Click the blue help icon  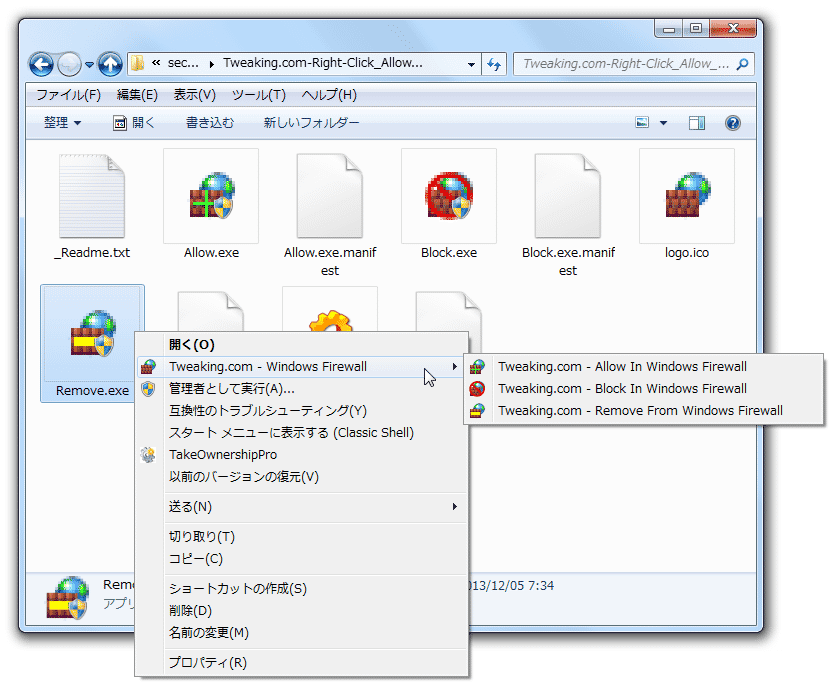733,123
